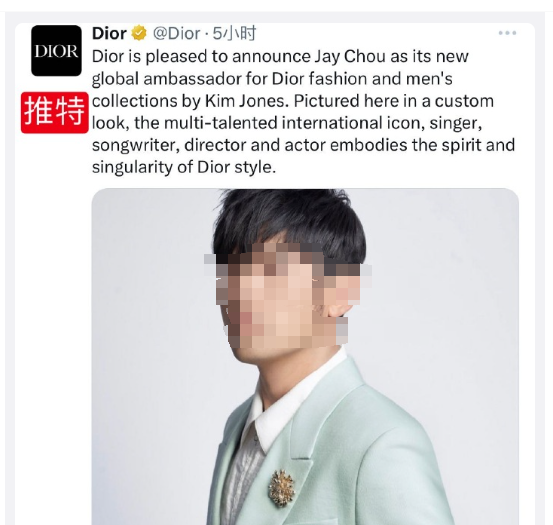Click the word Pictured in the tweet text
Viewport: 553px width, 525px height.
327,101
